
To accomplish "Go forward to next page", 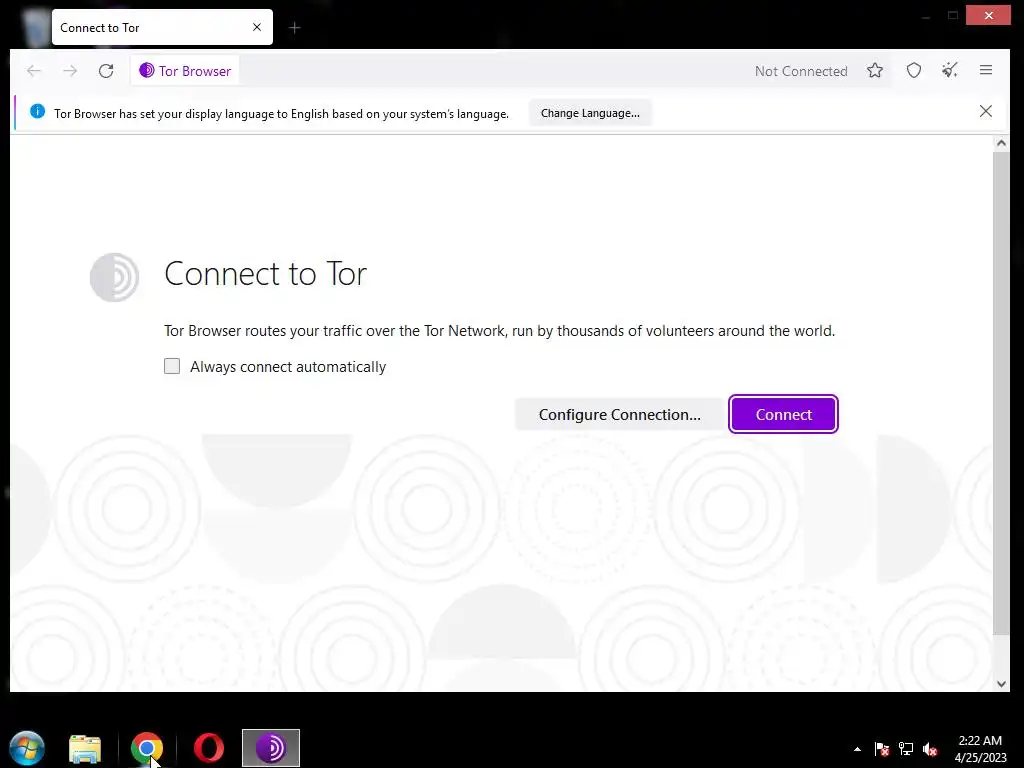I will [x=70, y=71].
